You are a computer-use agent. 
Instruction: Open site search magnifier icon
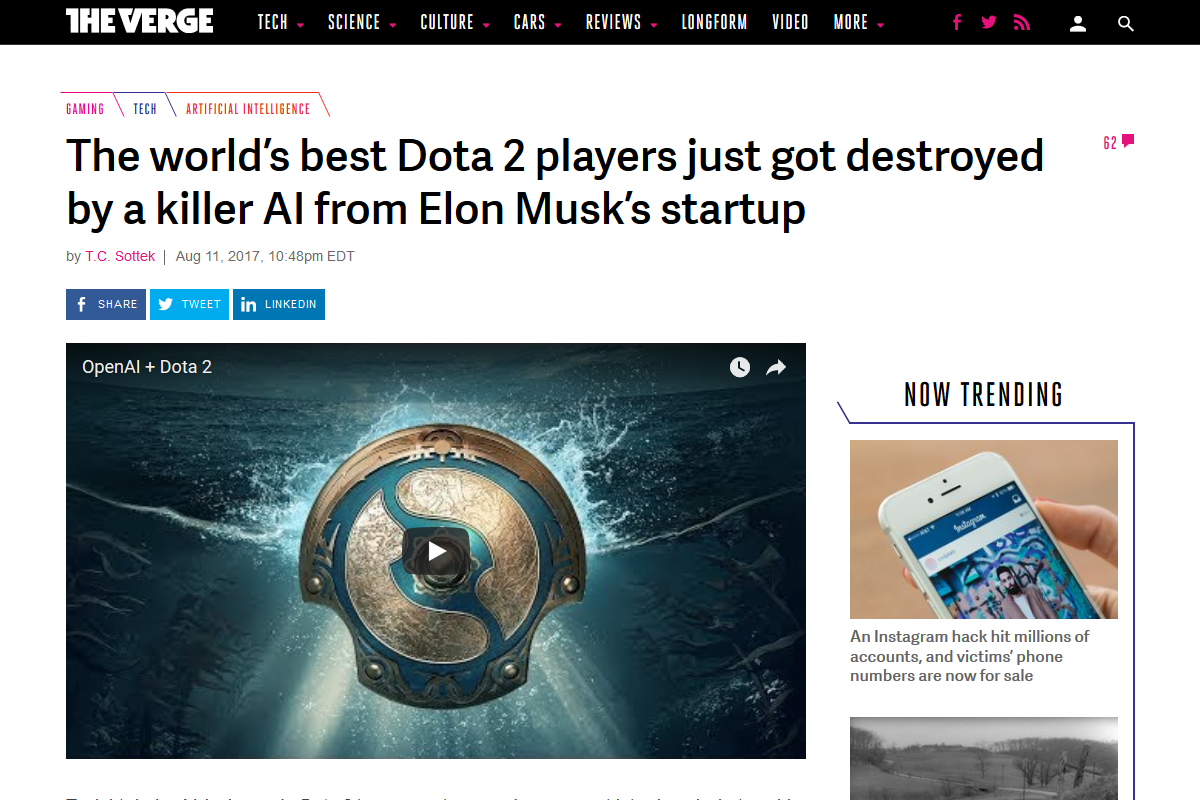tap(1126, 23)
